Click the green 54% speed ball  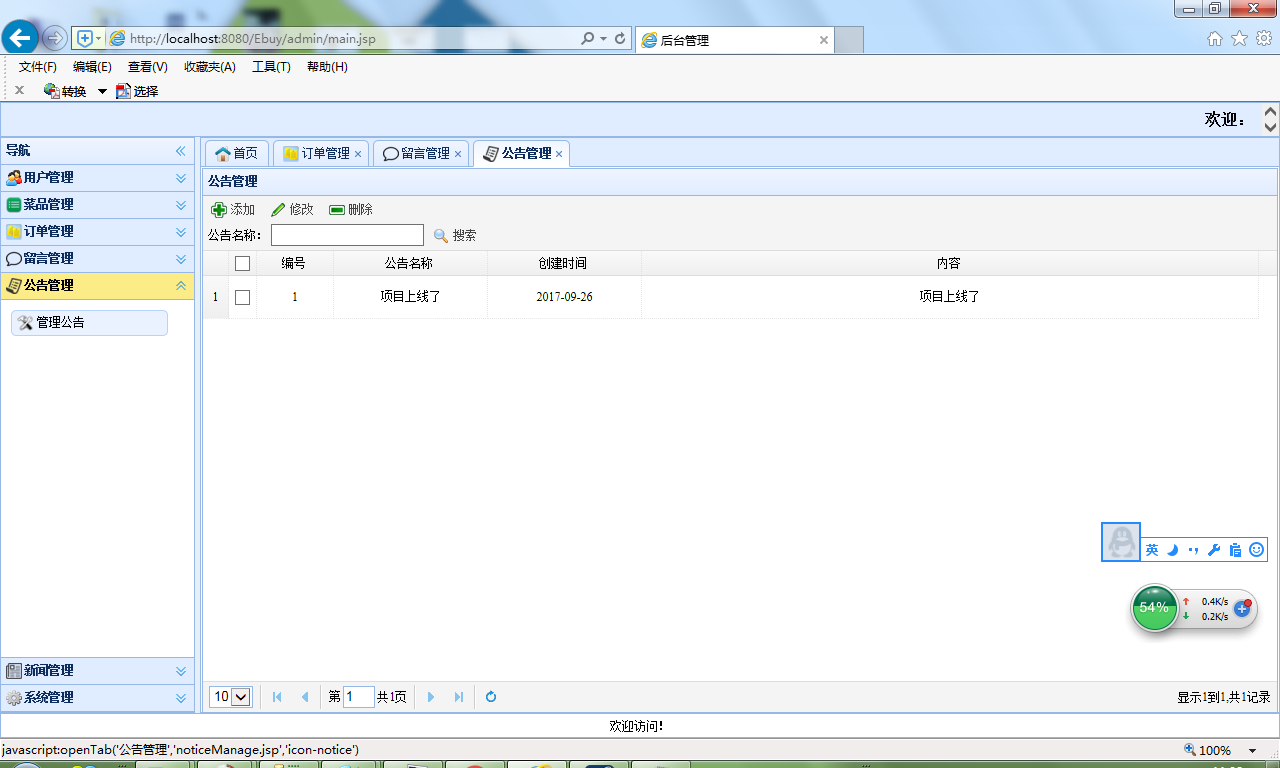[1155, 608]
